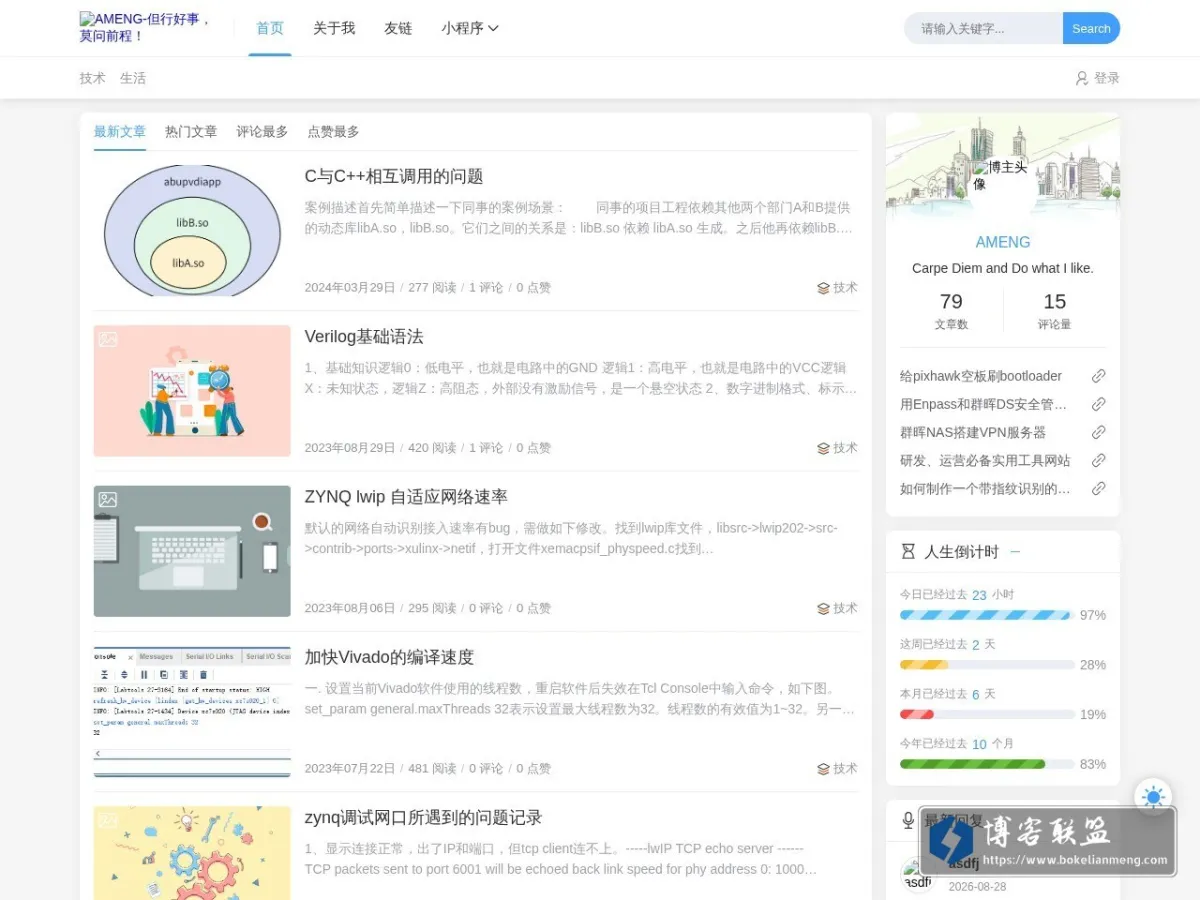Image resolution: width=1200 pixels, height=900 pixels.
Task: Open link 给pixhawk空板刷bootloader
Action: coord(981,376)
